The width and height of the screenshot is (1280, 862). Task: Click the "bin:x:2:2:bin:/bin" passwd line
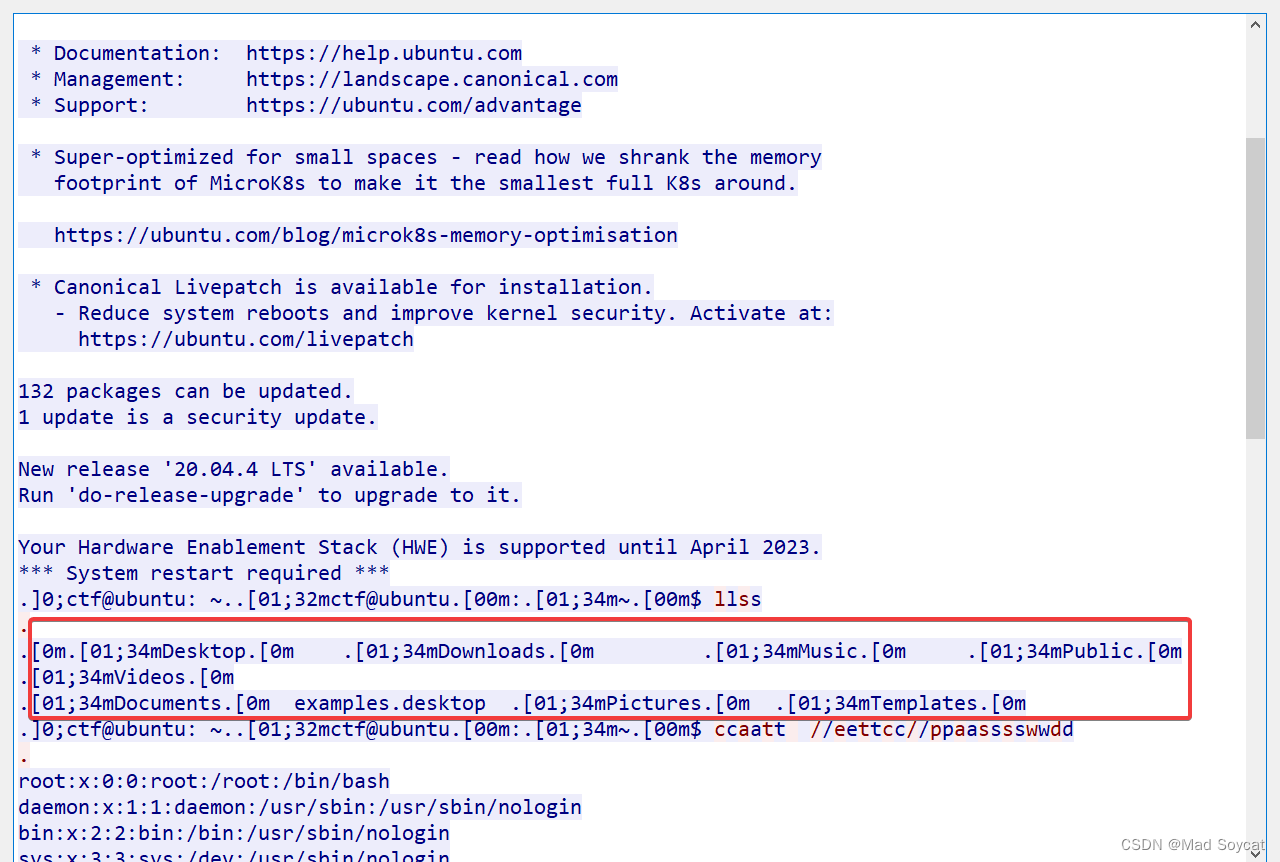tap(234, 833)
